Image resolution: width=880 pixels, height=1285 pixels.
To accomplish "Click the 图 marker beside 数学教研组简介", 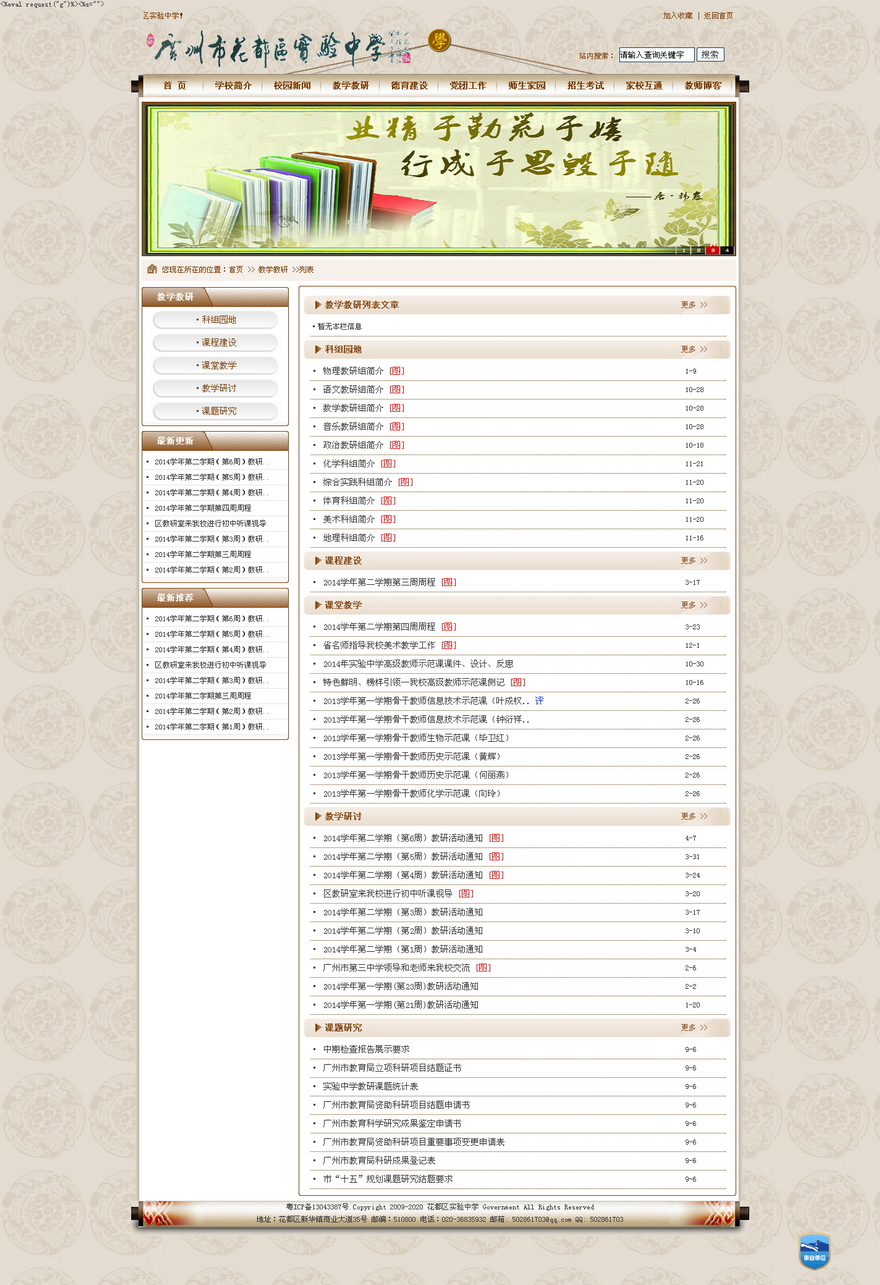I will coord(397,408).
